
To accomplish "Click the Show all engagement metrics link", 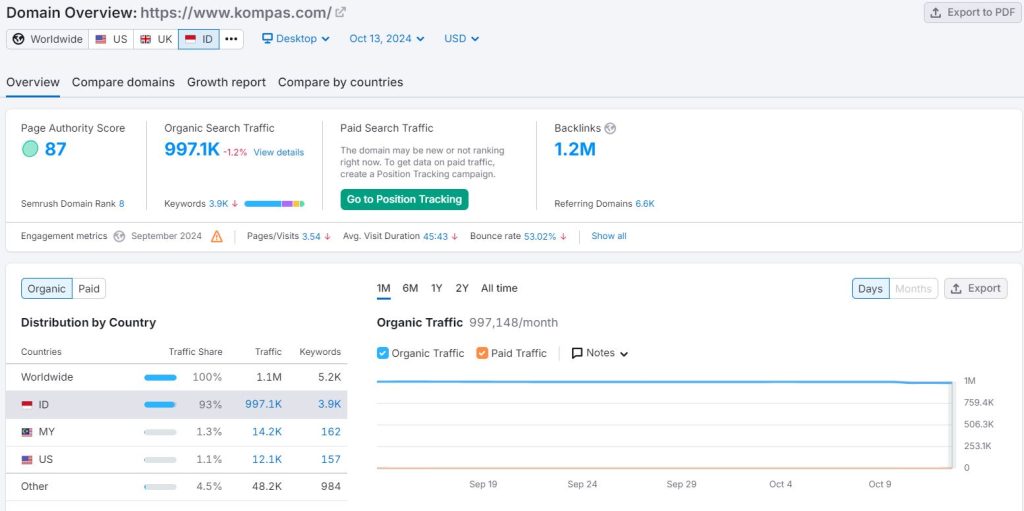I will (609, 236).
